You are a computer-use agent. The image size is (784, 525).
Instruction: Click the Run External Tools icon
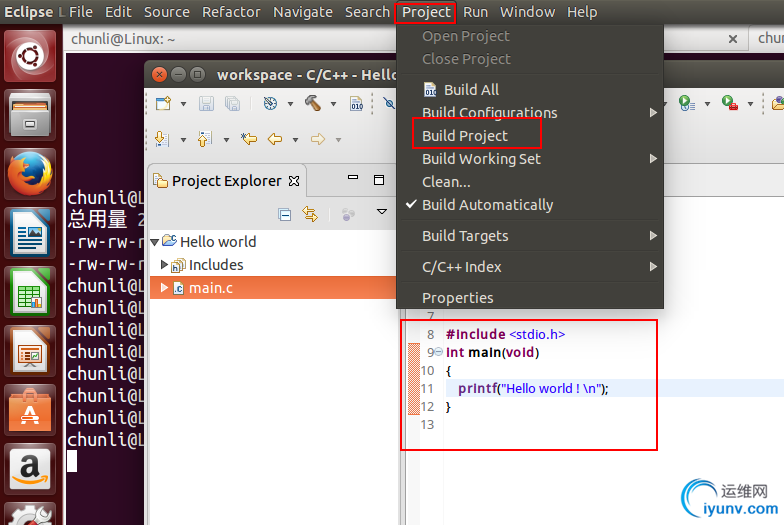pyautogui.click(x=730, y=103)
